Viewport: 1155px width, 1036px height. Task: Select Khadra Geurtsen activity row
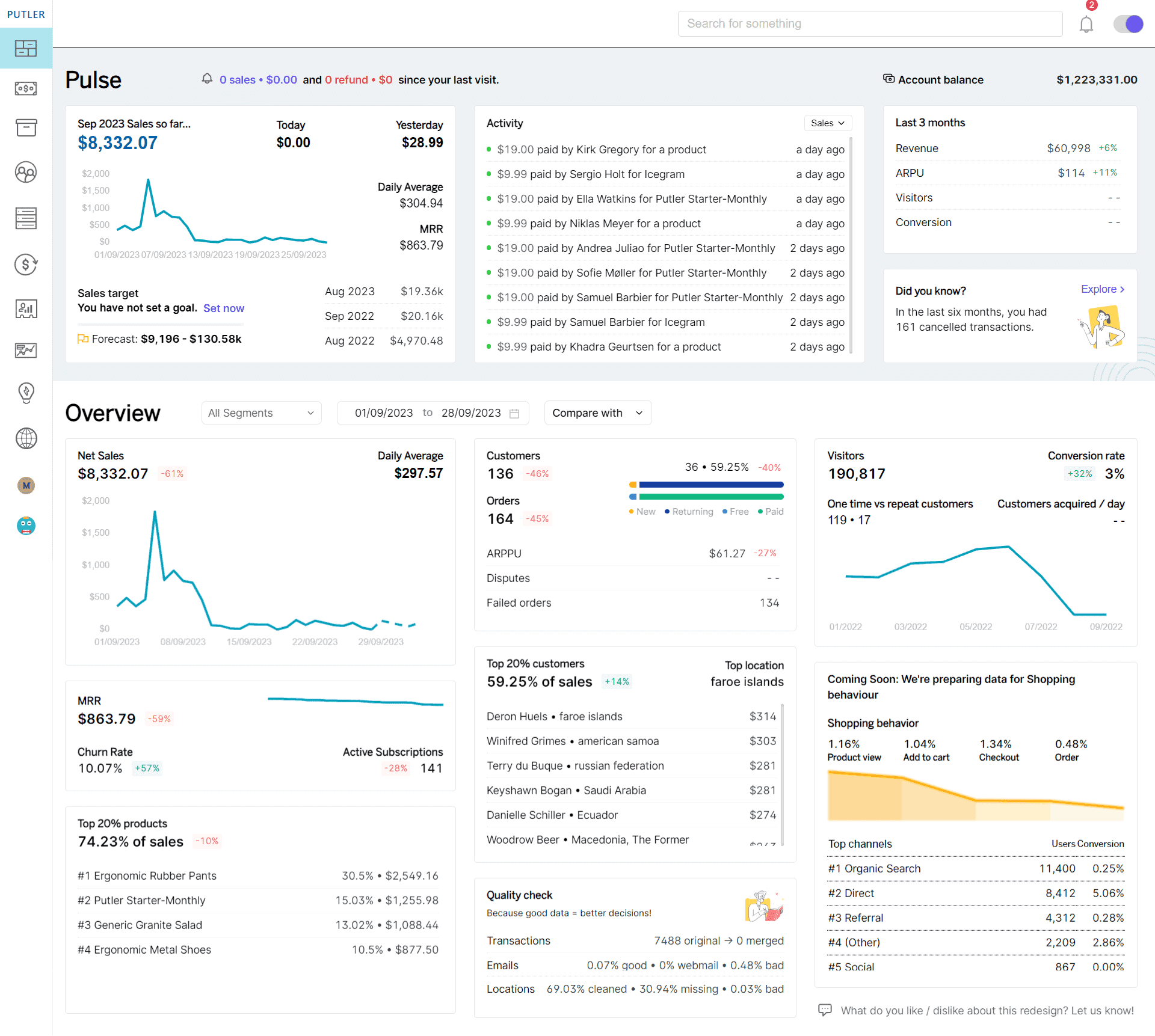[665, 347]
